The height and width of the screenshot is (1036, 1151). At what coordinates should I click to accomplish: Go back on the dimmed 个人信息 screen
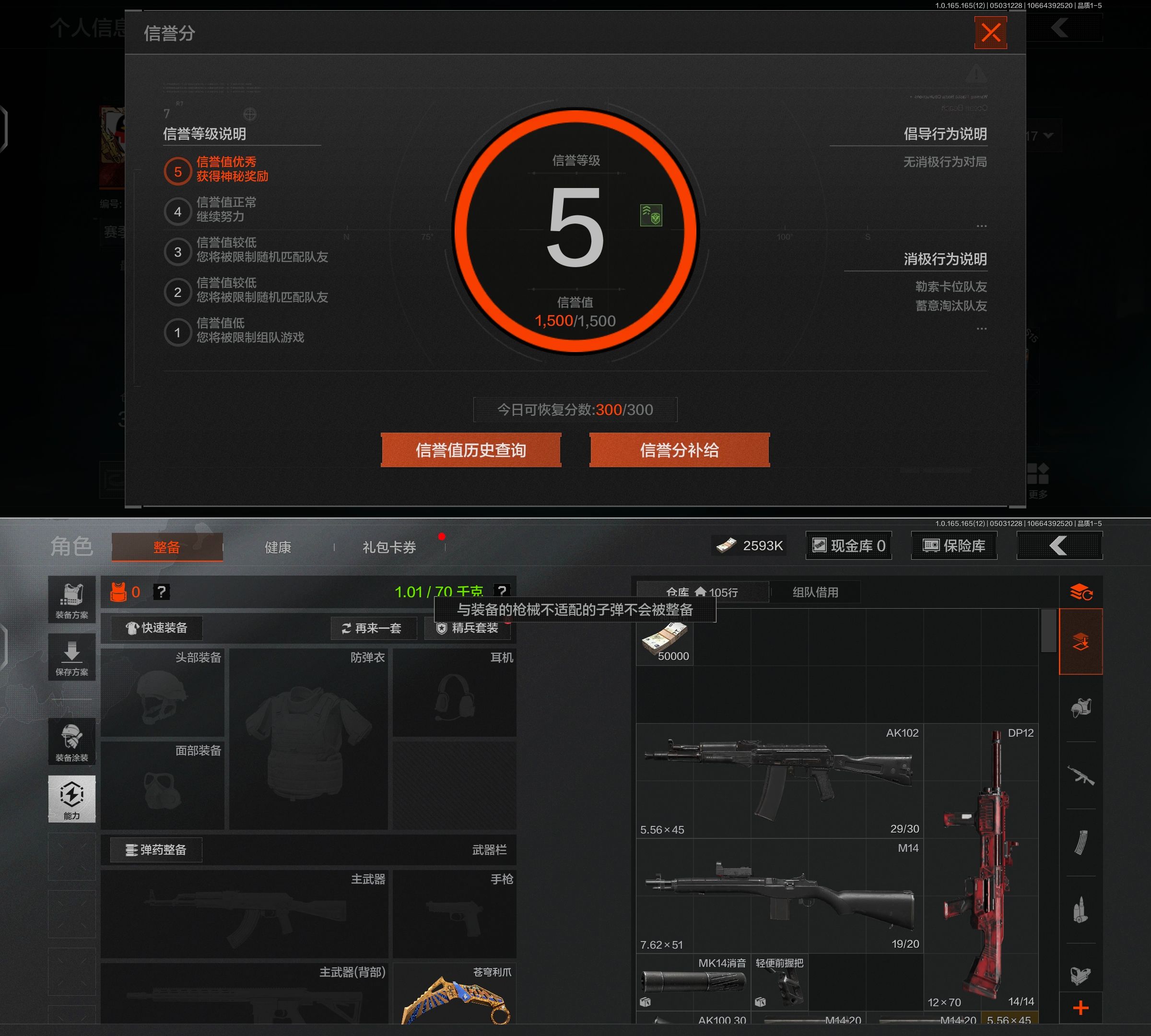1059,27
